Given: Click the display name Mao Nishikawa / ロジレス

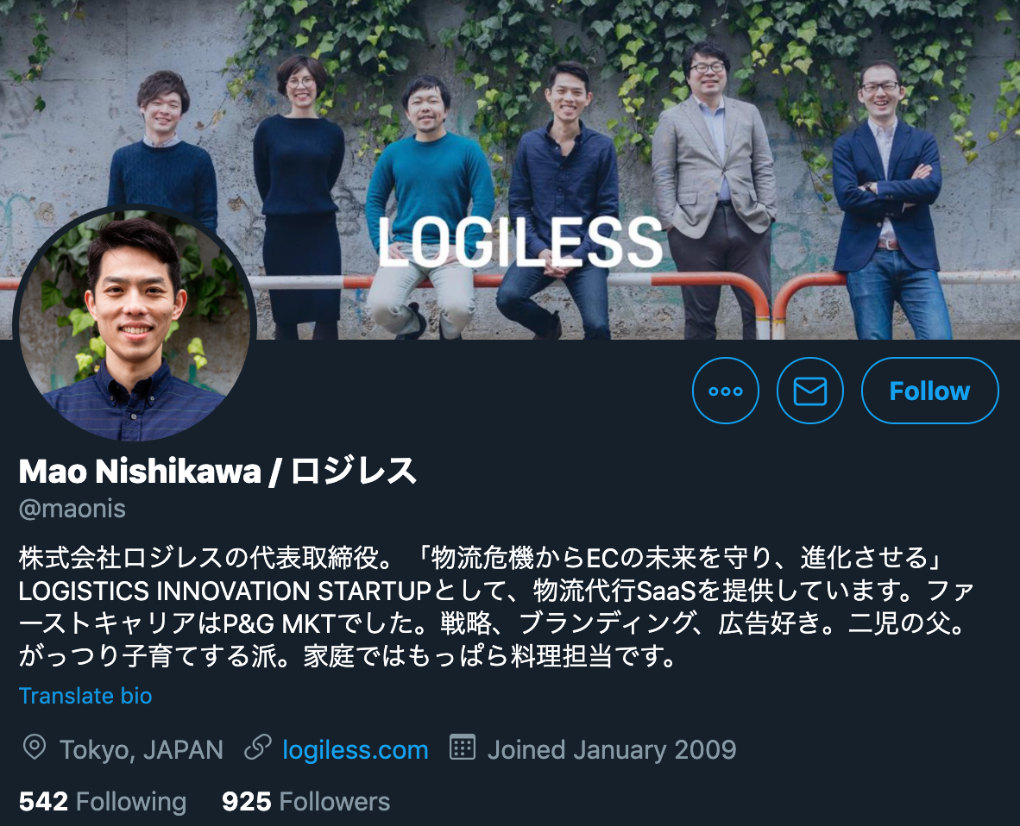Looking at the screenshot, I should [217, 471].
